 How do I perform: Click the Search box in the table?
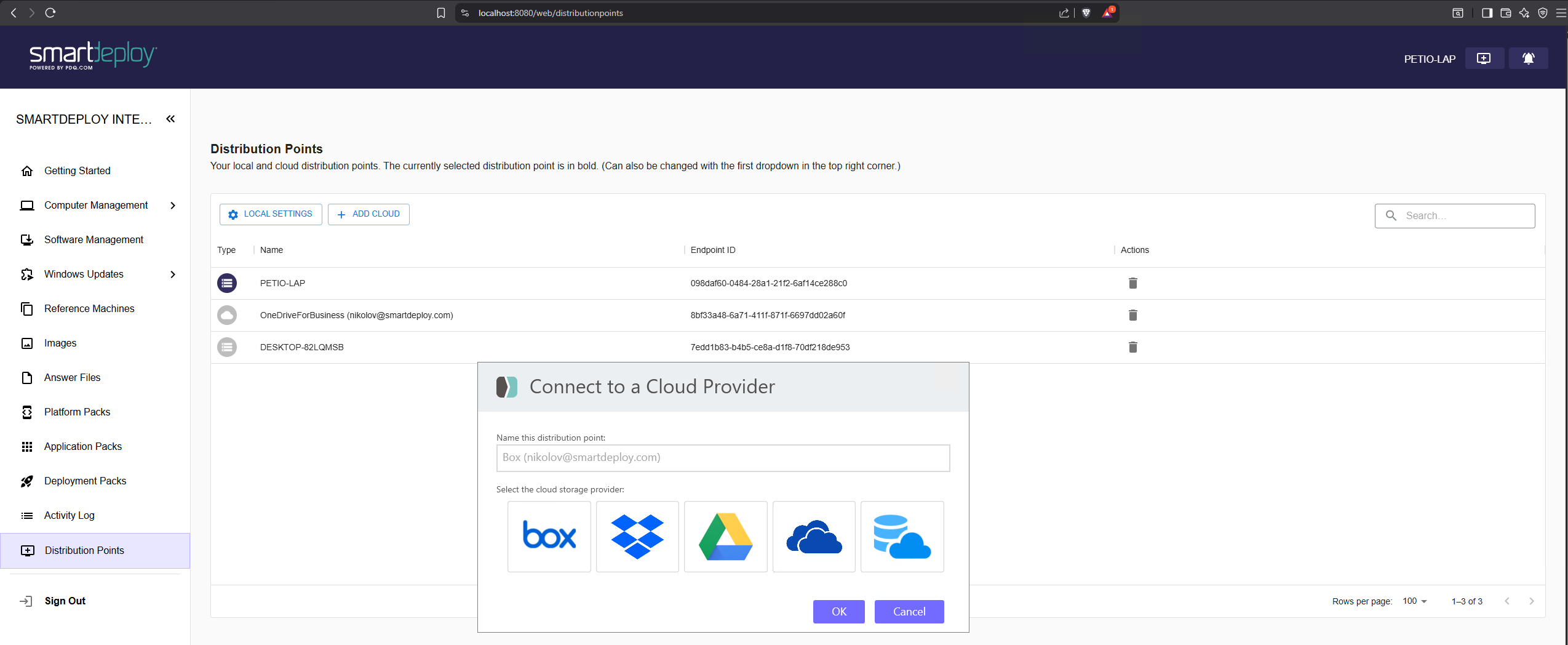(1464, 215)
